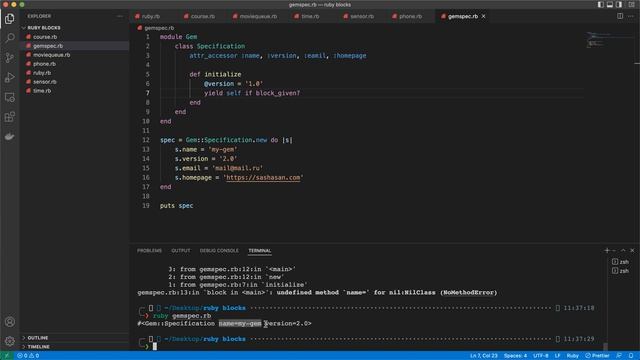Open the https://sashasan.com link in code
640x360 pixels.
pyautogui.click(x=263, y=178)
